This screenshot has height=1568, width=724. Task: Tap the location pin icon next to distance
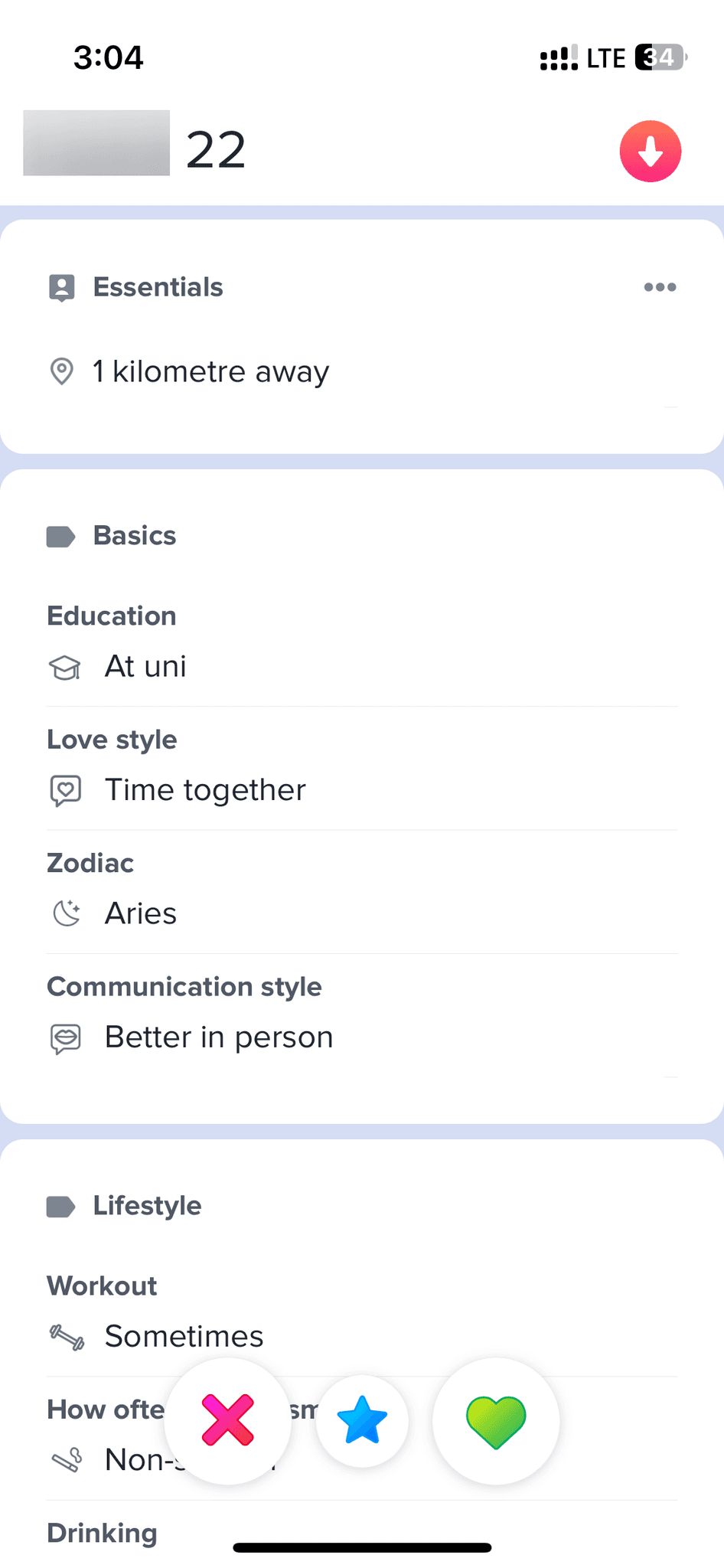[62, 371]
